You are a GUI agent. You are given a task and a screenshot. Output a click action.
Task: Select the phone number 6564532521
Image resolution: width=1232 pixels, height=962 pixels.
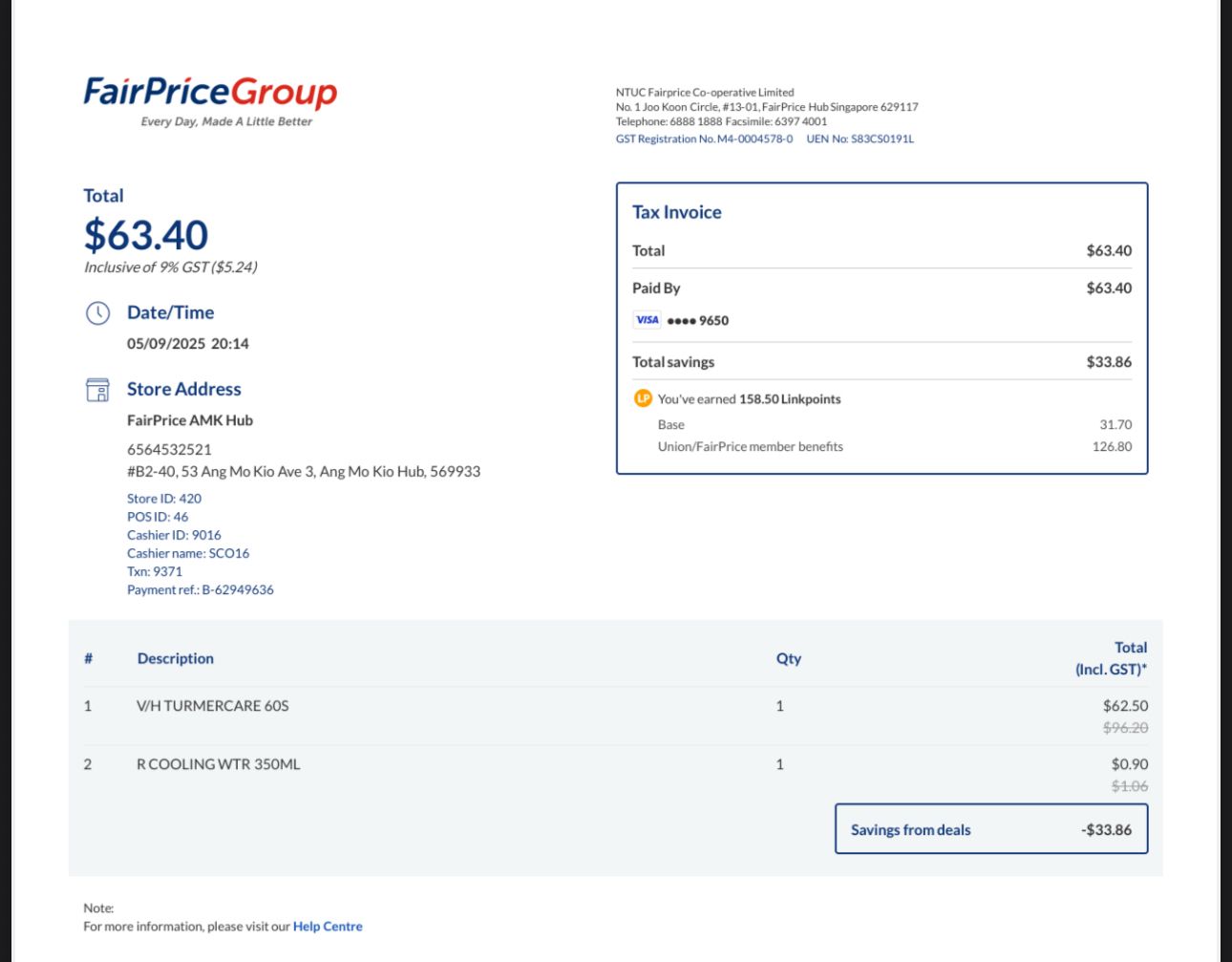[169, 449]
